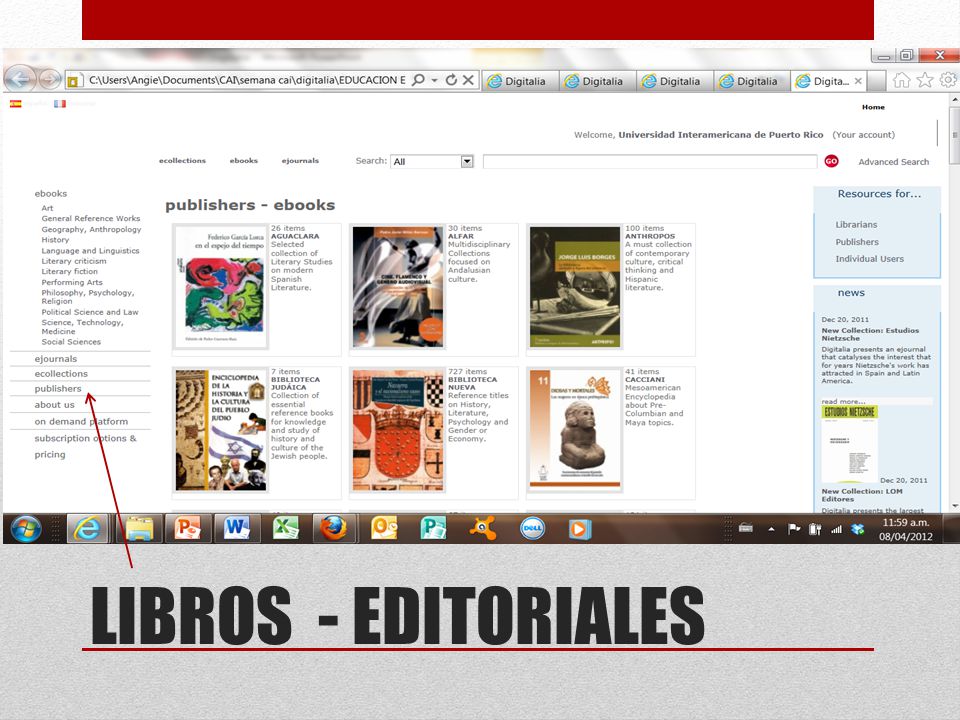Open the Biblioteca Judaica encyclopedia cover
960x720 pixels.
click(x=220, y=430)
